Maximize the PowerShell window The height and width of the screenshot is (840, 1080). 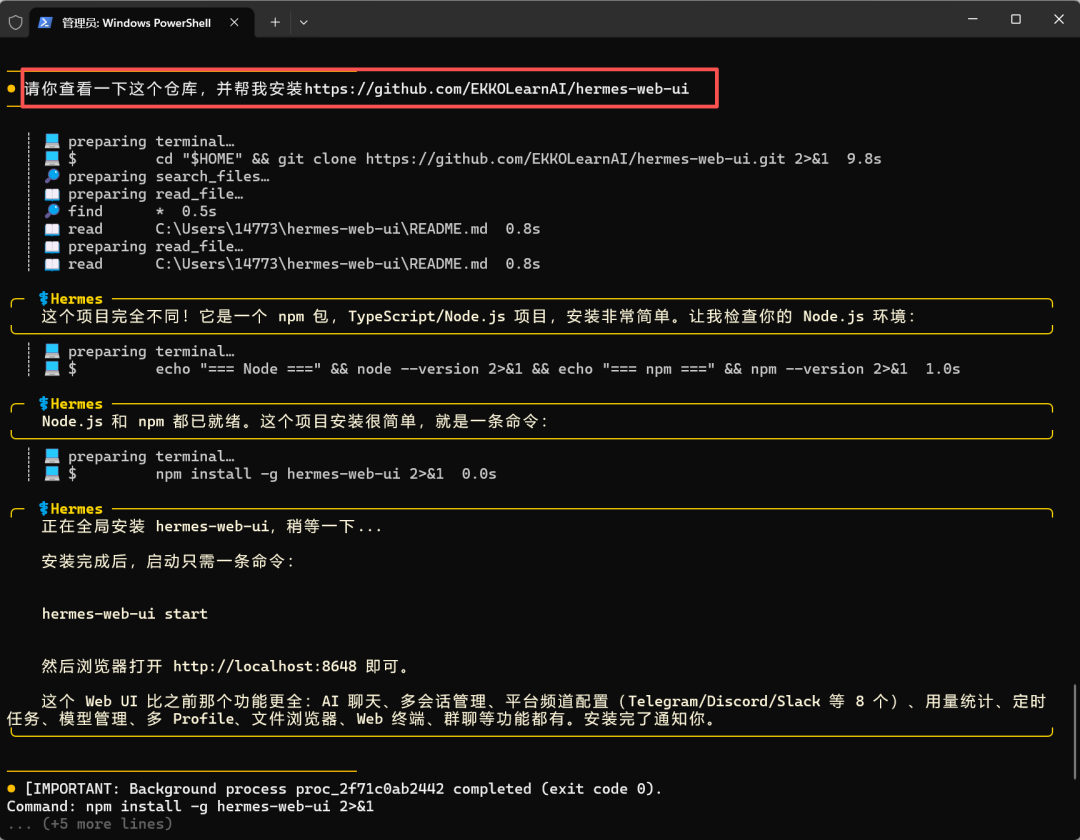click(x=1015, y=19)
